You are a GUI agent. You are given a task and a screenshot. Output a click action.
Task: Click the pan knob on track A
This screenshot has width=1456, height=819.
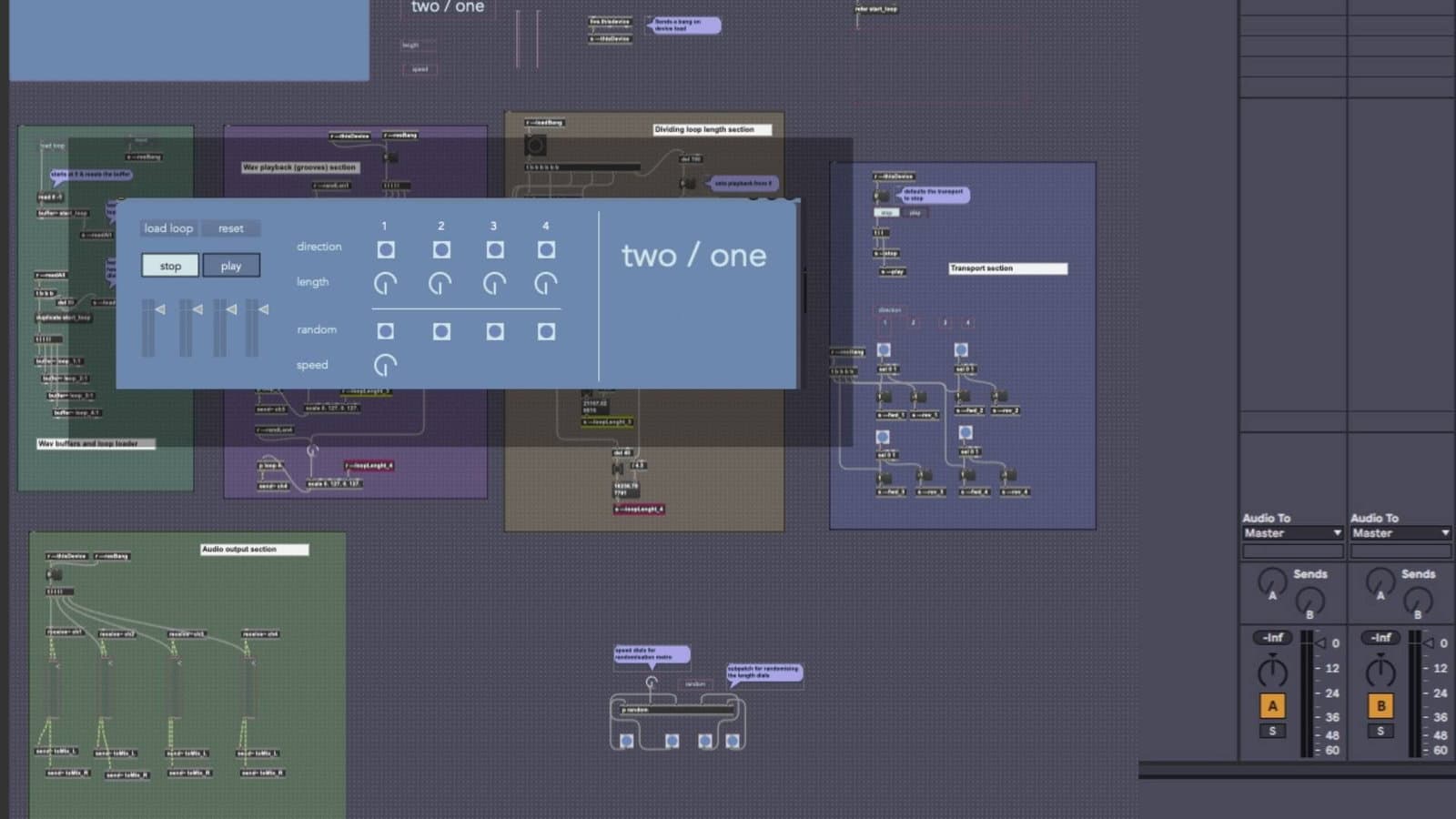tap(1272, 672)
